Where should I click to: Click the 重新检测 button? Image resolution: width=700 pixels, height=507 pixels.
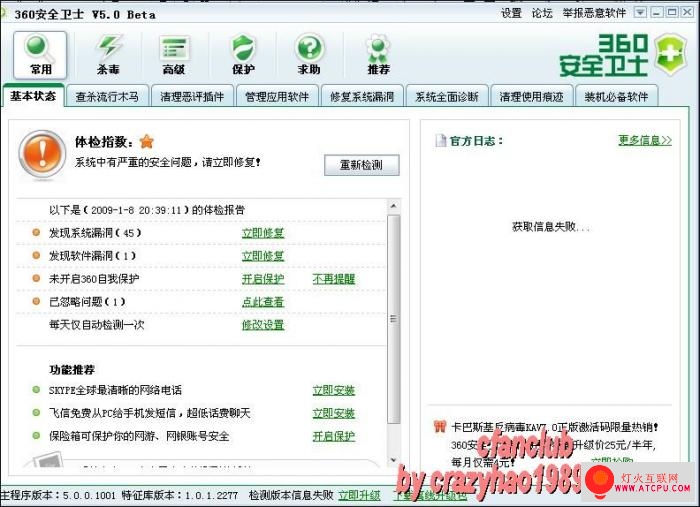coord(362,165)
